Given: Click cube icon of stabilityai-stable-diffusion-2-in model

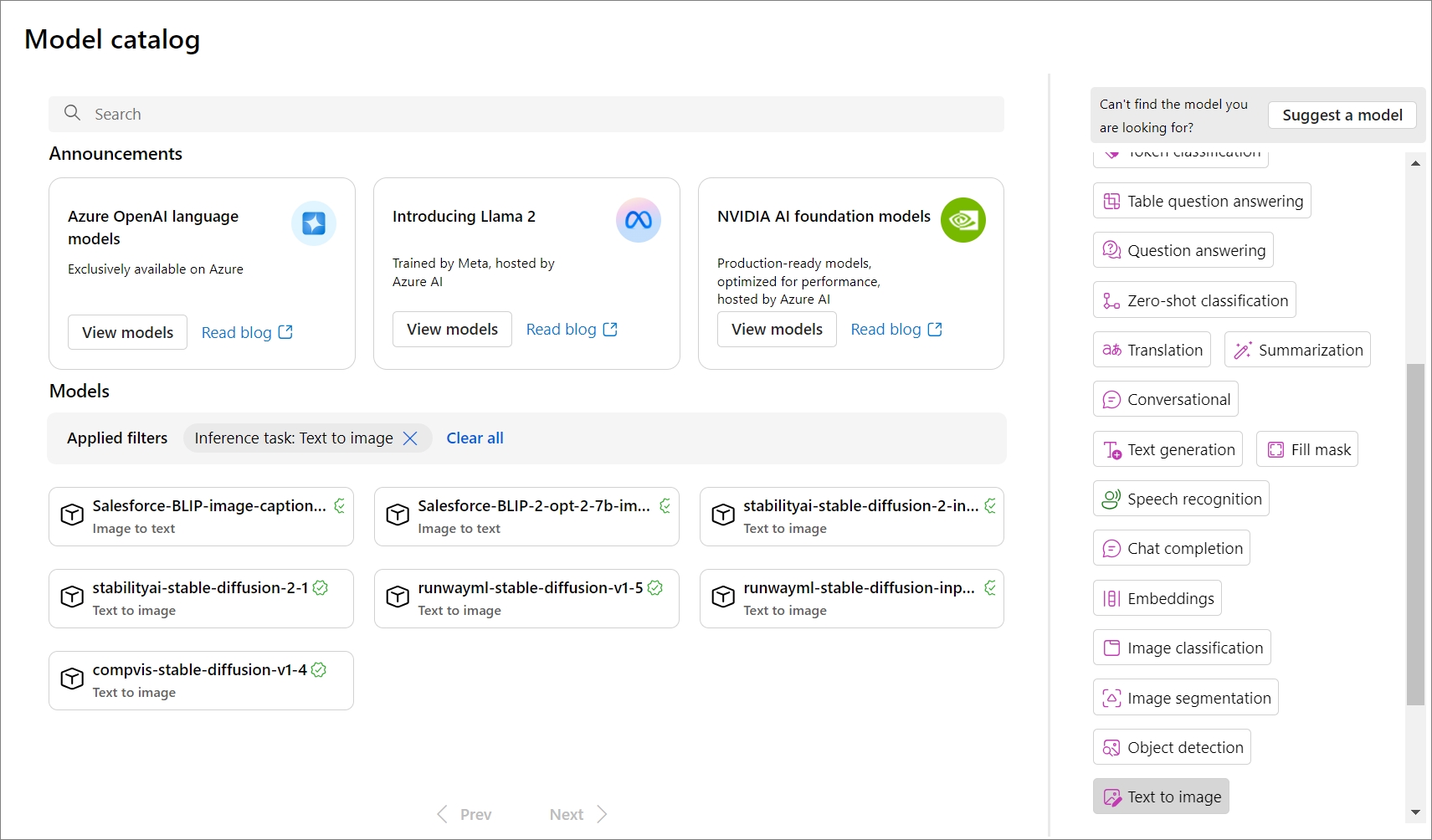Looking at the screenshot, I should tap(723, 515).
